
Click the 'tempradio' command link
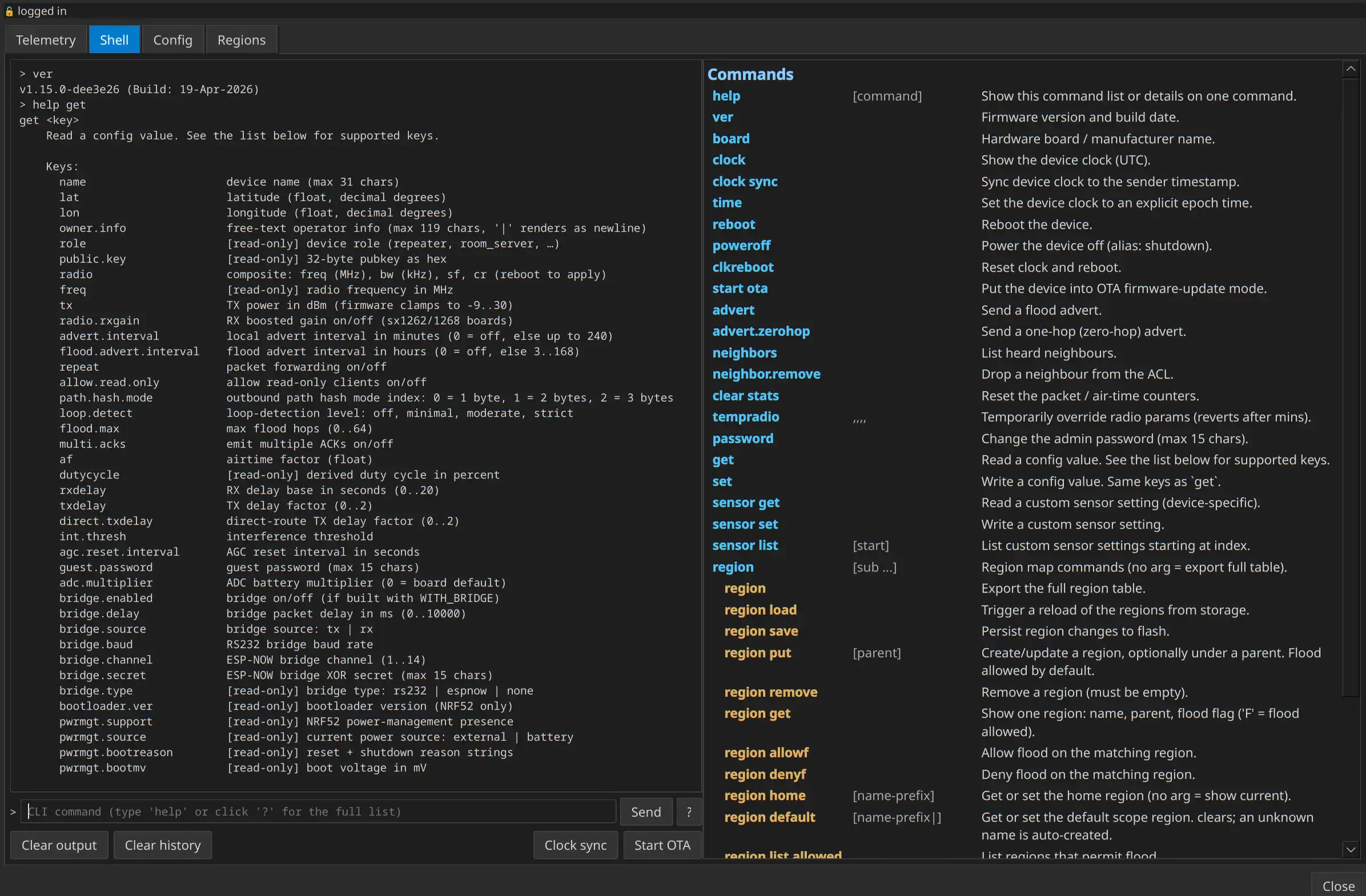[x=746, y=417]
